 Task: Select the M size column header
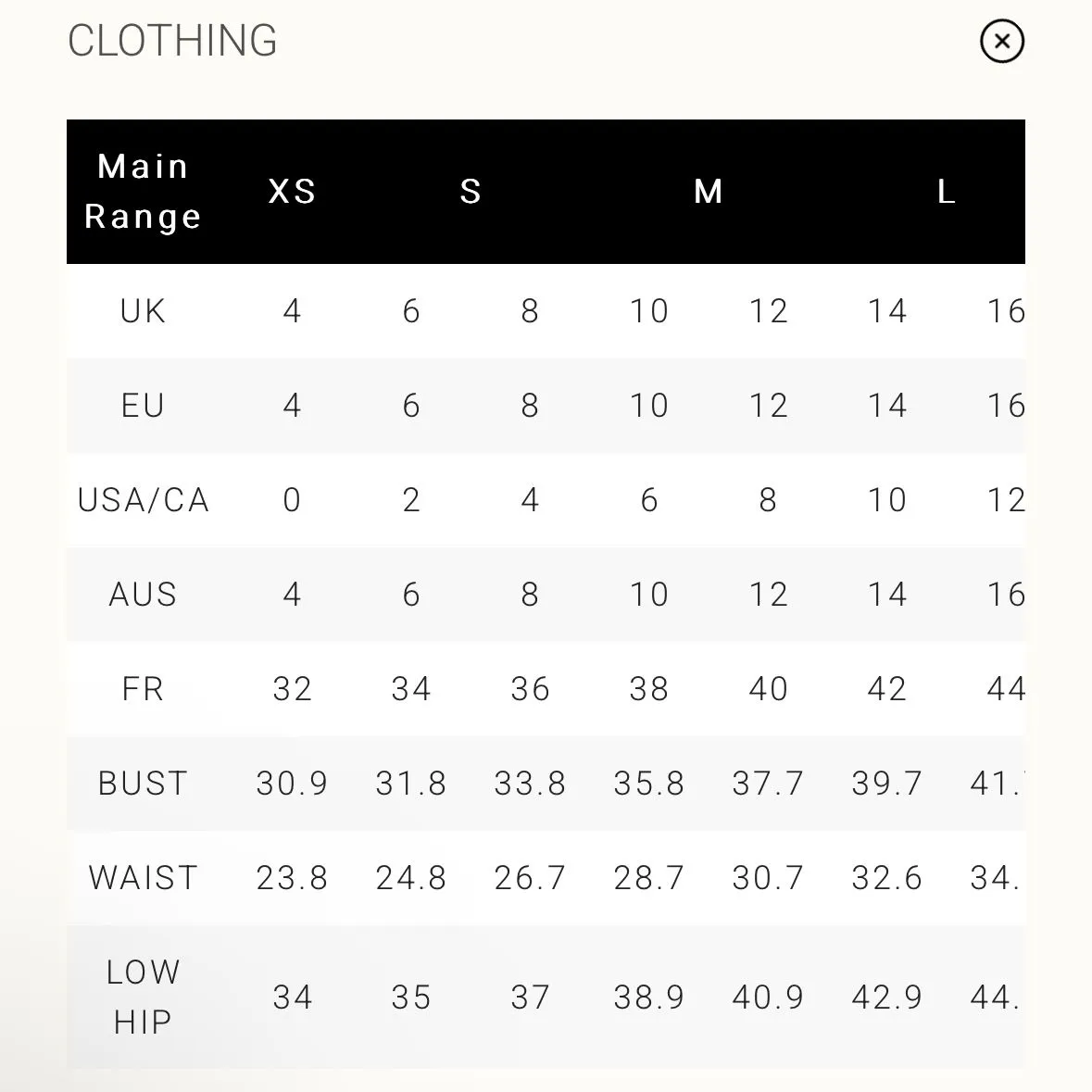point(709,192)
